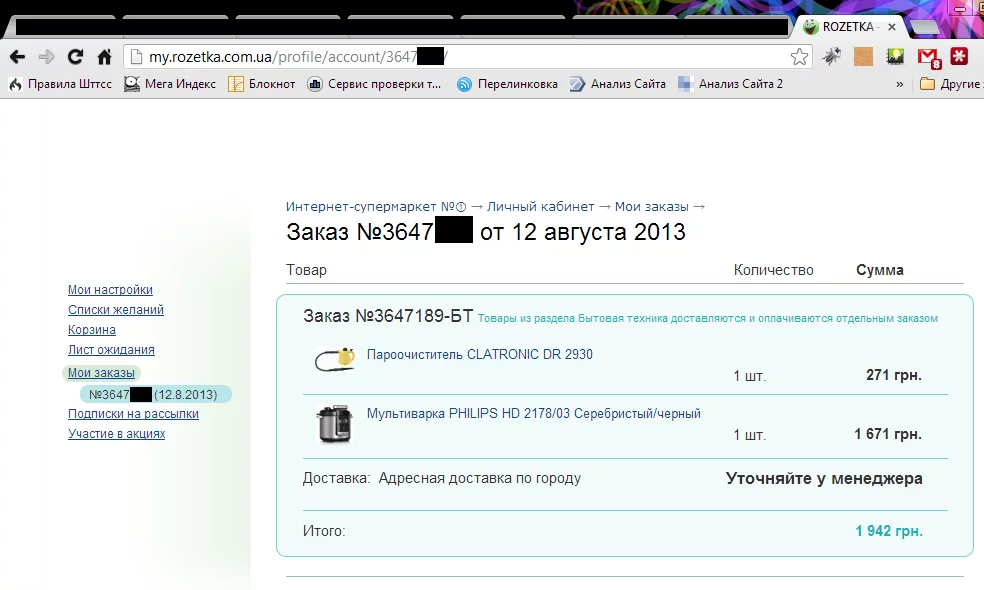Click the picture-frame extension icon beside Gmail

point(895,56)
